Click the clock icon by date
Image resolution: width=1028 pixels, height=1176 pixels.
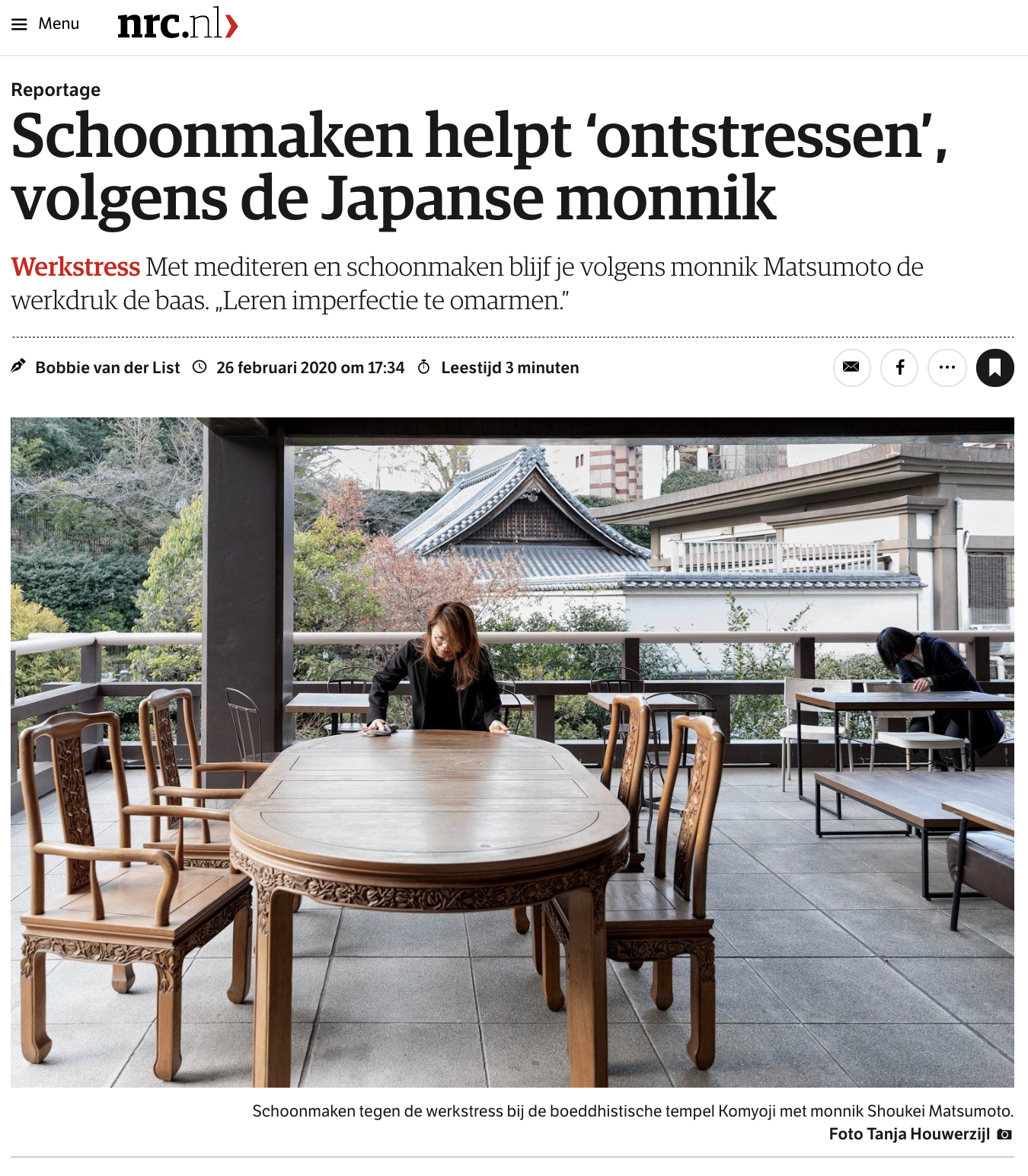(200, 367)
